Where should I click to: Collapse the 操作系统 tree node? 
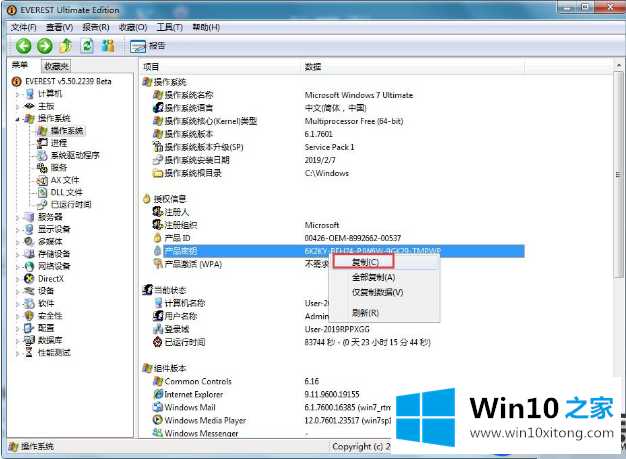click(17, 119)
